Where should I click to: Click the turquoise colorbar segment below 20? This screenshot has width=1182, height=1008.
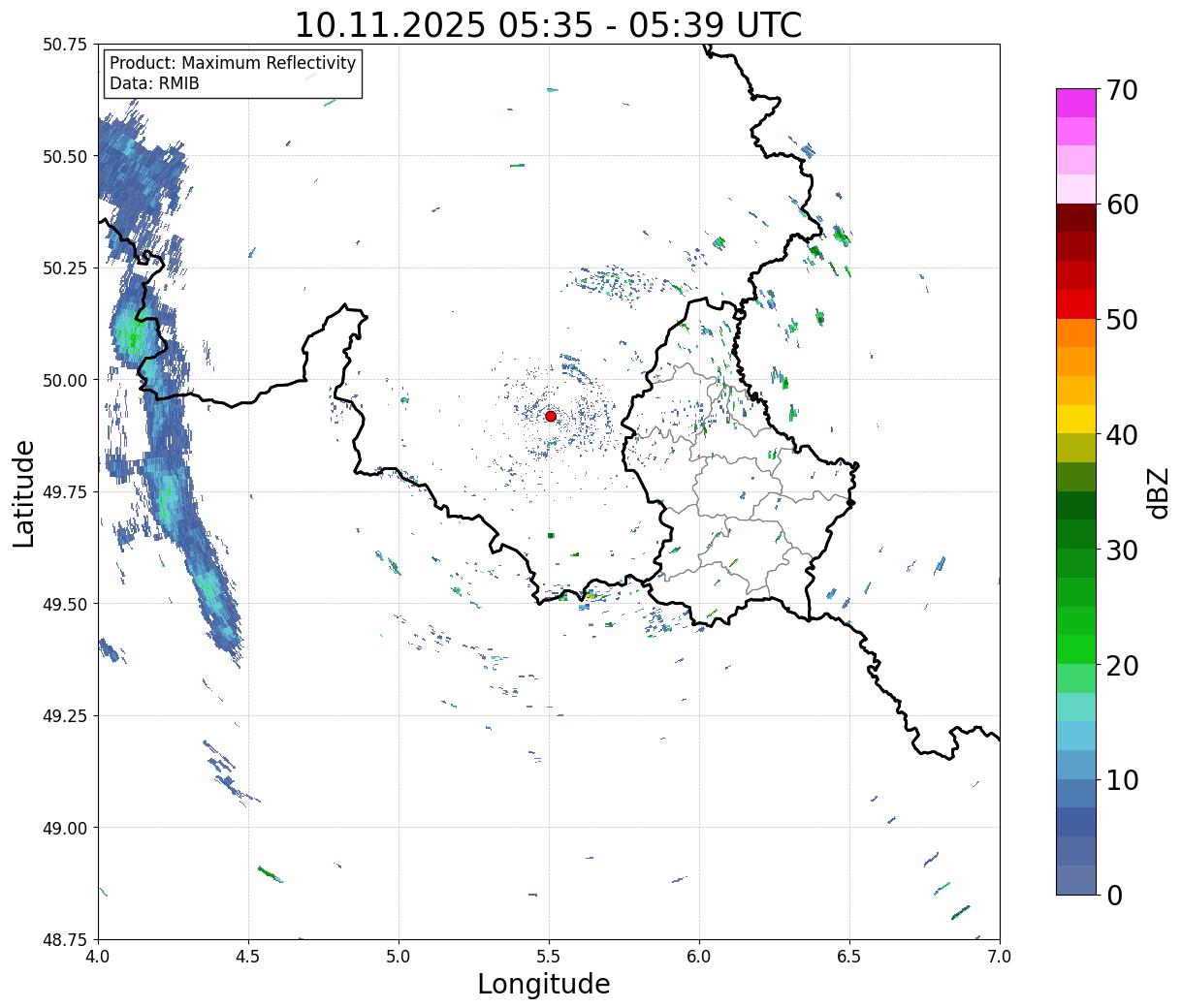(x=1076, y=707)
